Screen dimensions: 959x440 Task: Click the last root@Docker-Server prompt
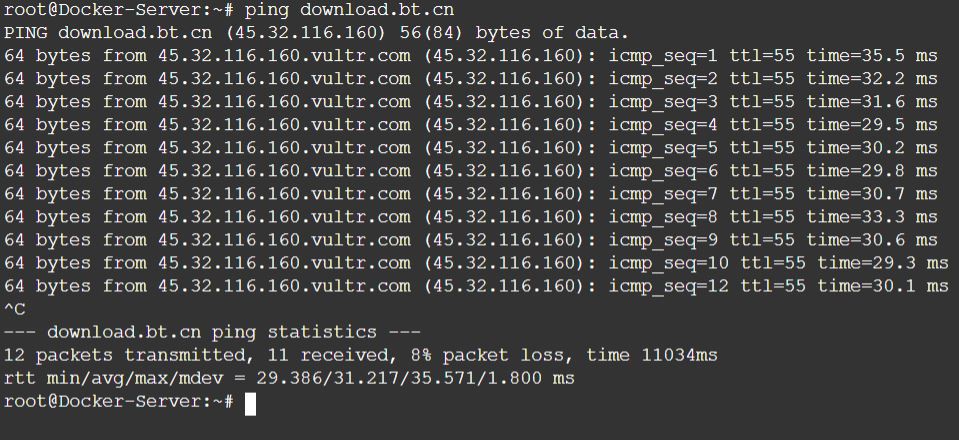[118, 402]
